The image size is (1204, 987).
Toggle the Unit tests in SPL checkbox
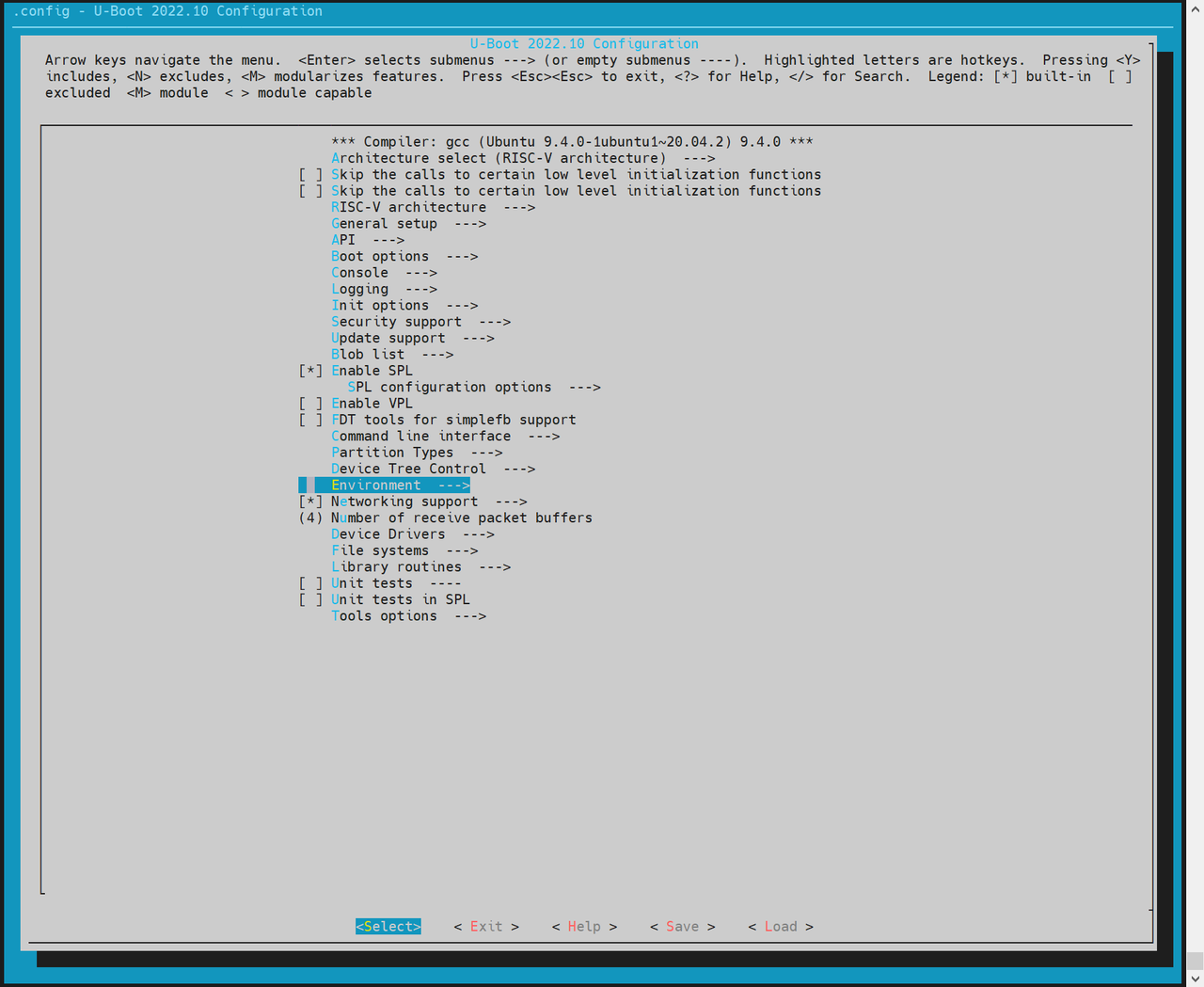point(311,599)
